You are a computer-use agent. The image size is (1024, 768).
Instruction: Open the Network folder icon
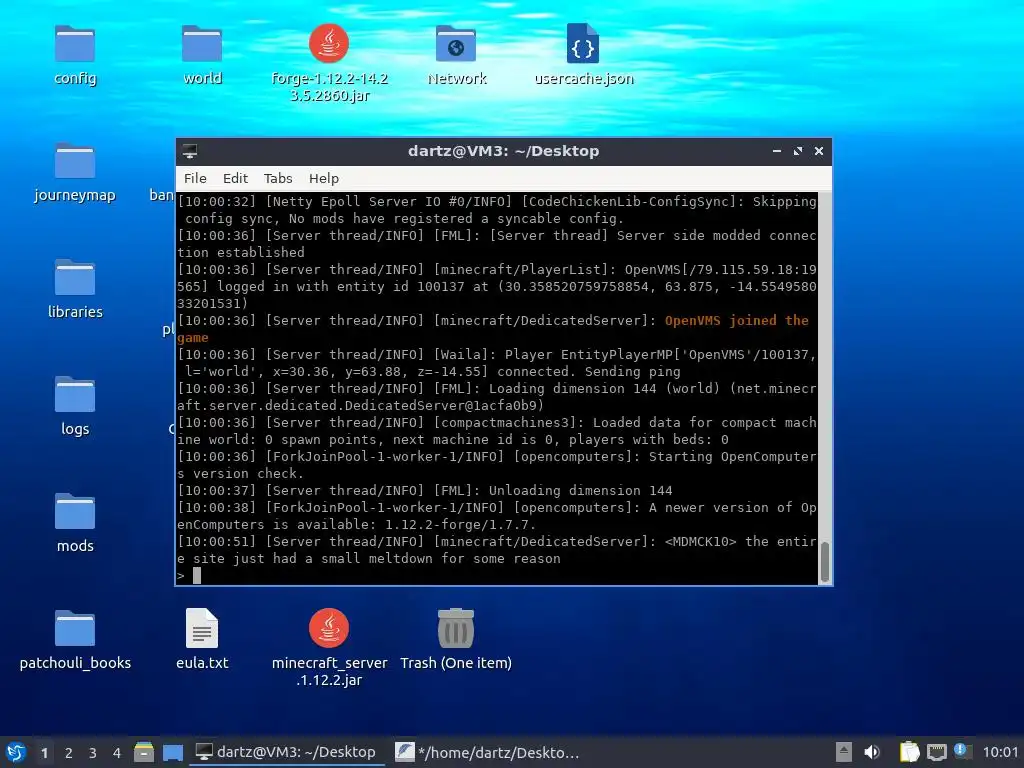click(456, 44)
